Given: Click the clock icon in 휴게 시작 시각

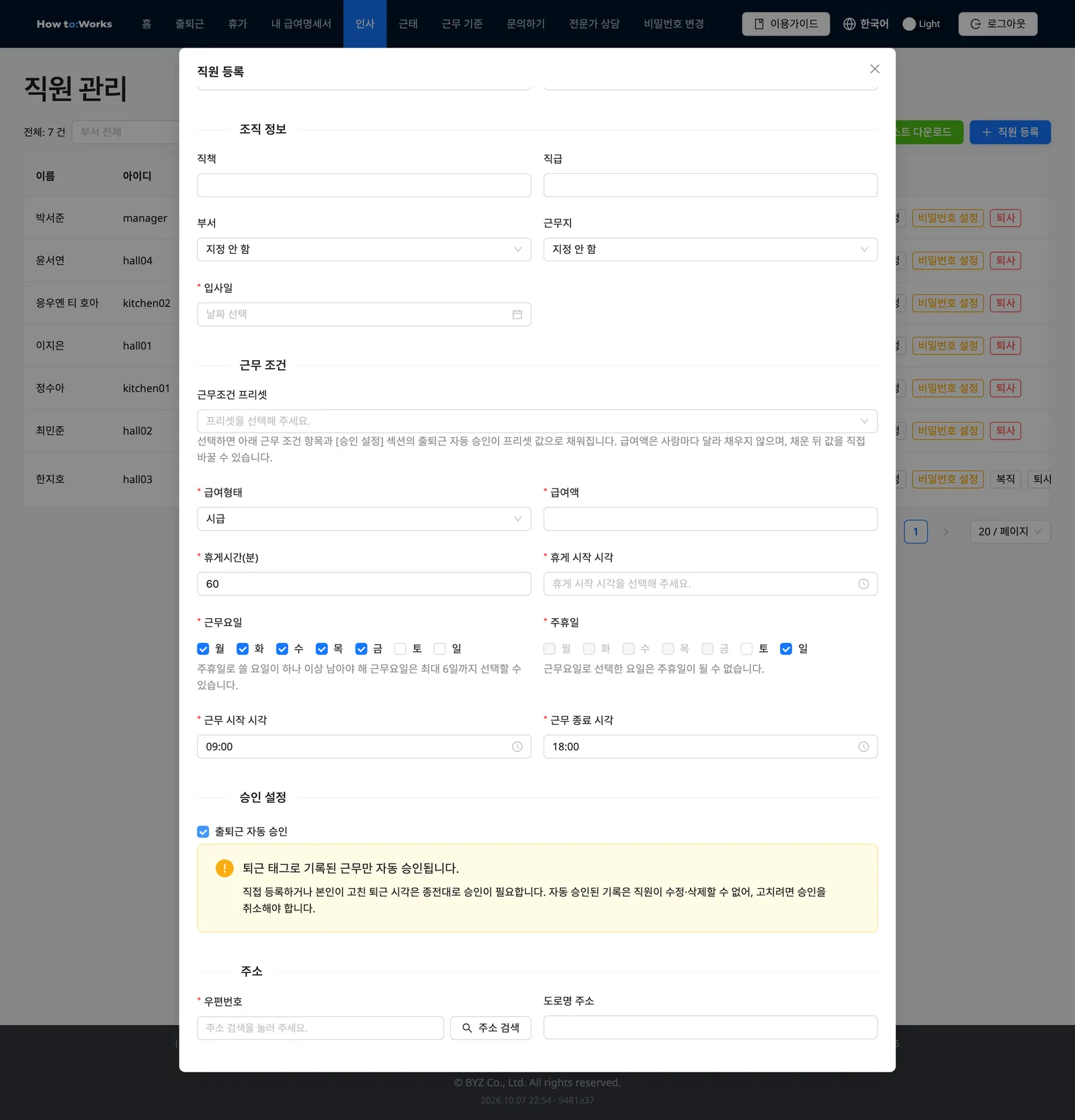Looking at the screenshot, I should coord(863,584).
